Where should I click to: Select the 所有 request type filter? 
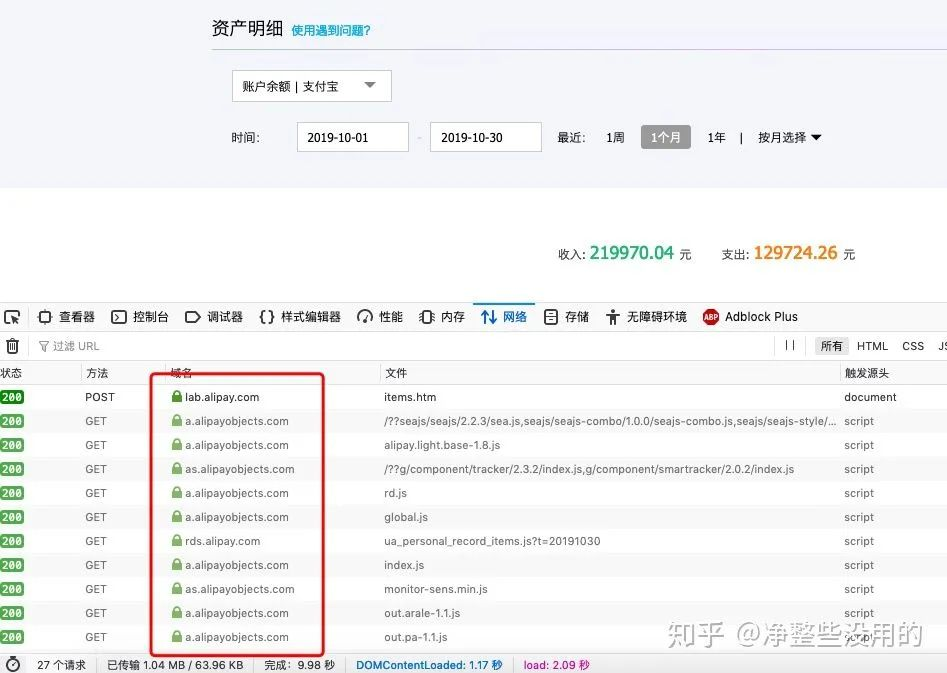pyautogui.click(x=832, y=346)
